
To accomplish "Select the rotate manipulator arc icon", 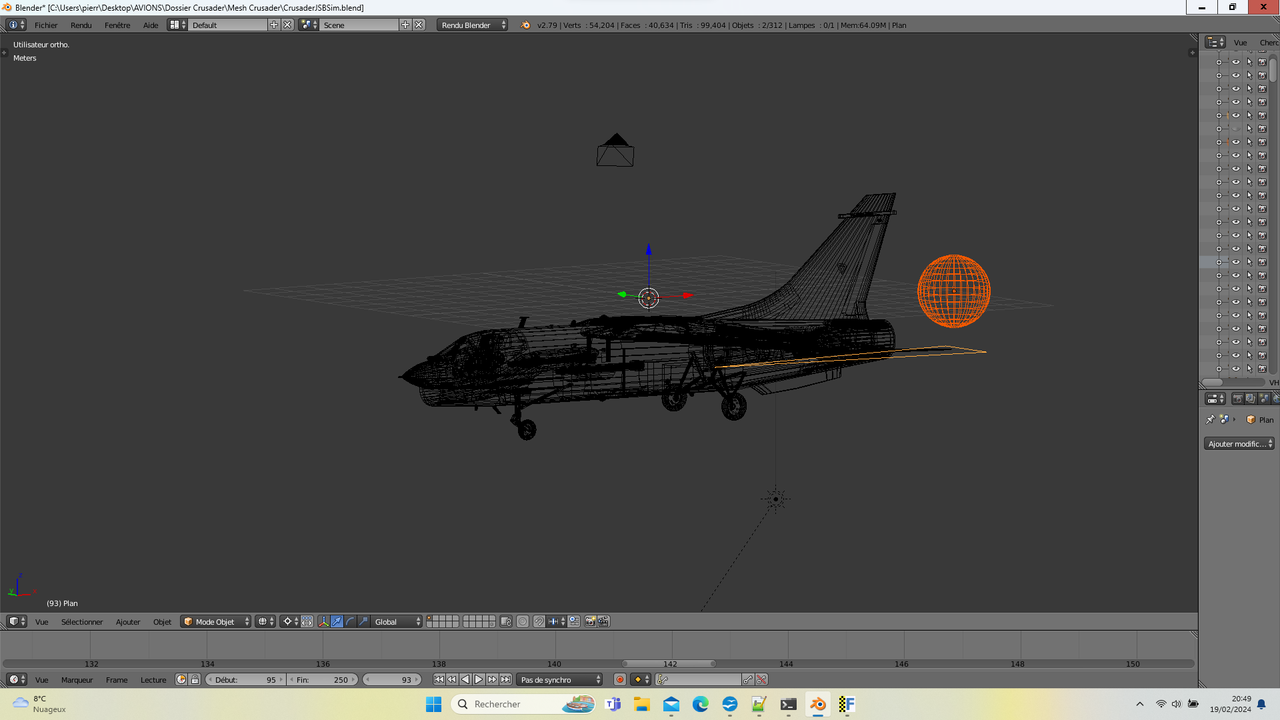I will tap(350, 621).
